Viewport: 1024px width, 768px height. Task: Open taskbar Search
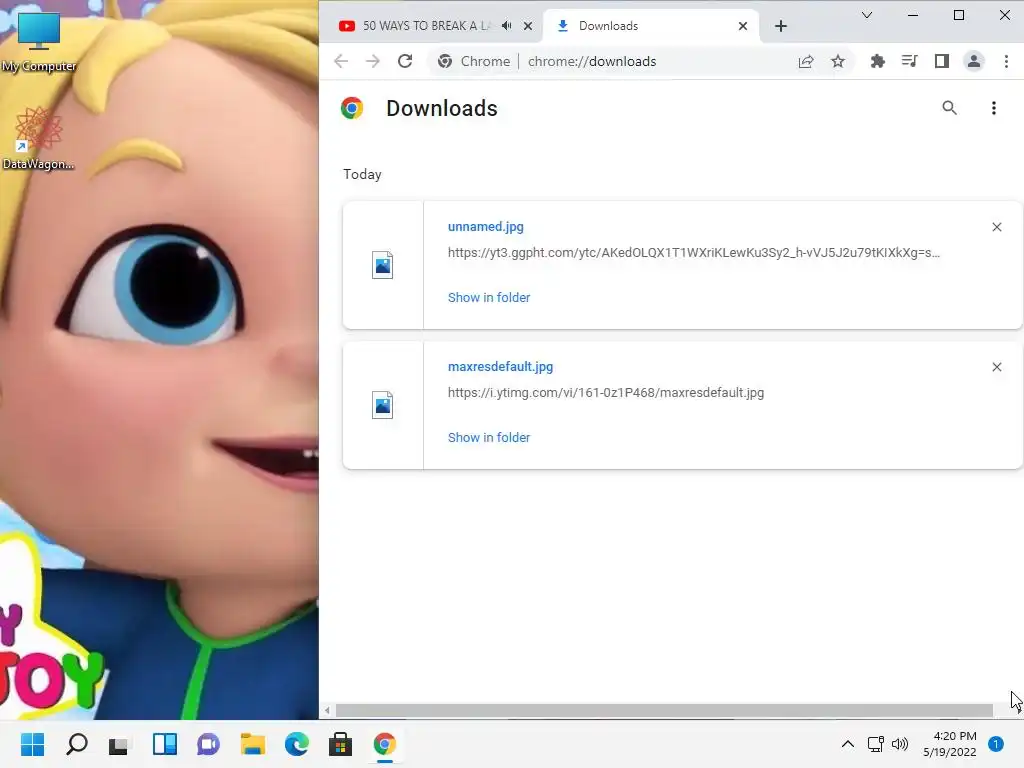pyautogui.click(x=76, y=744)
